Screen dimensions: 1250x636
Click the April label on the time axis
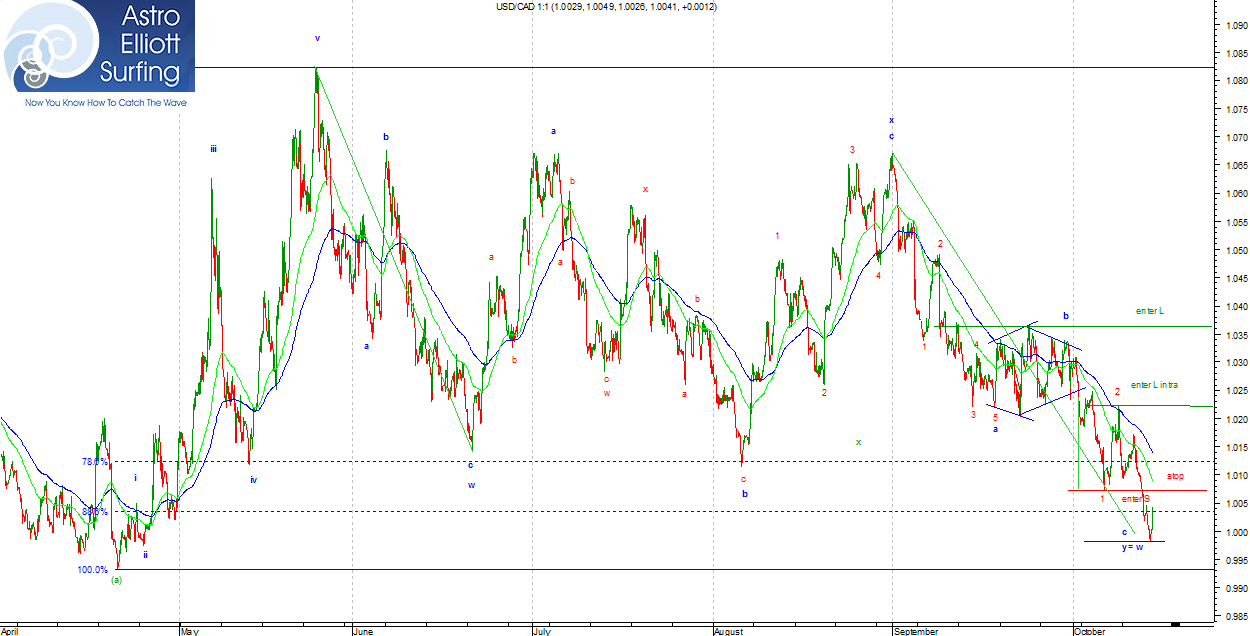10,631
